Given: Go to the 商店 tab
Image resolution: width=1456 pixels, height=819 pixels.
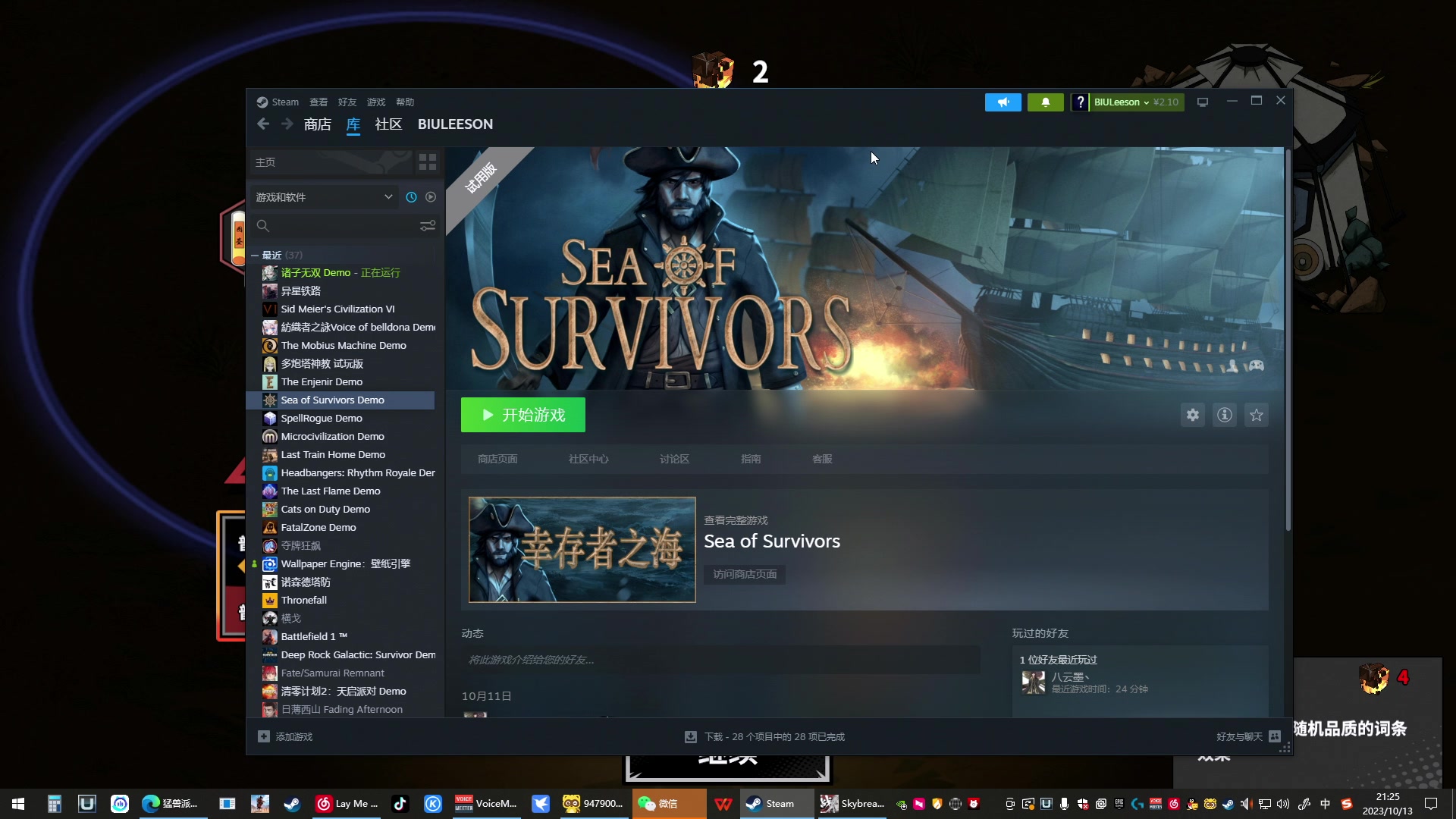Looking at the screenshot, I should click(318, 124).
